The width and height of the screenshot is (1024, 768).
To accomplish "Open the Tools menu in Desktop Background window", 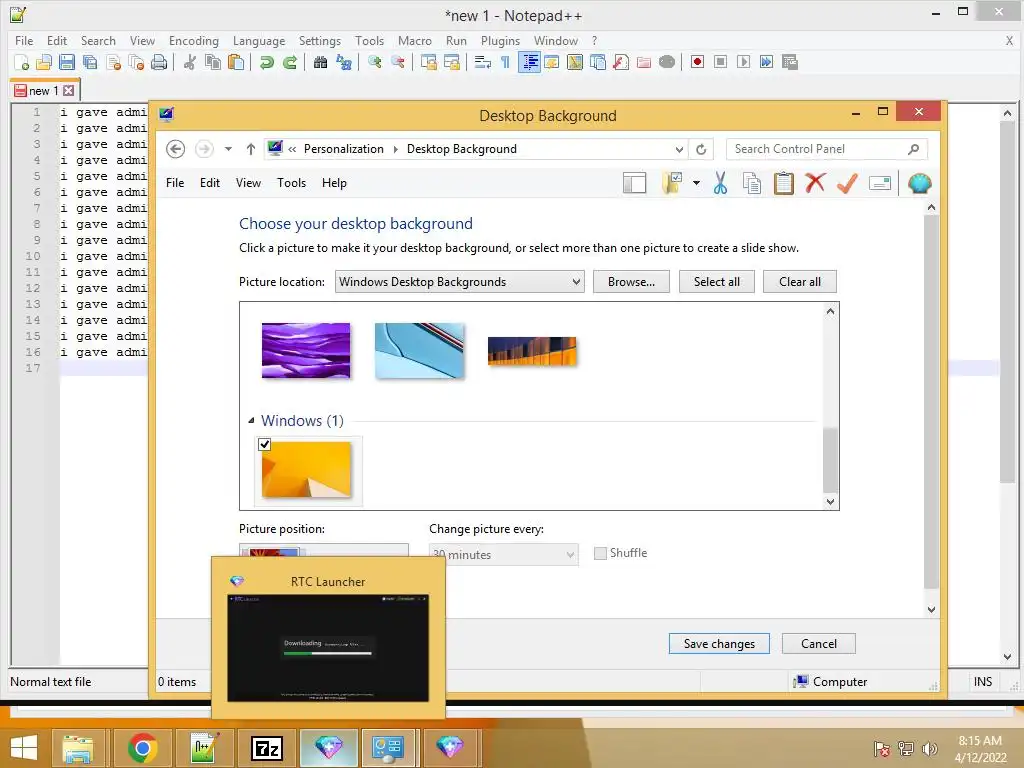I will [x=291, y=183].
